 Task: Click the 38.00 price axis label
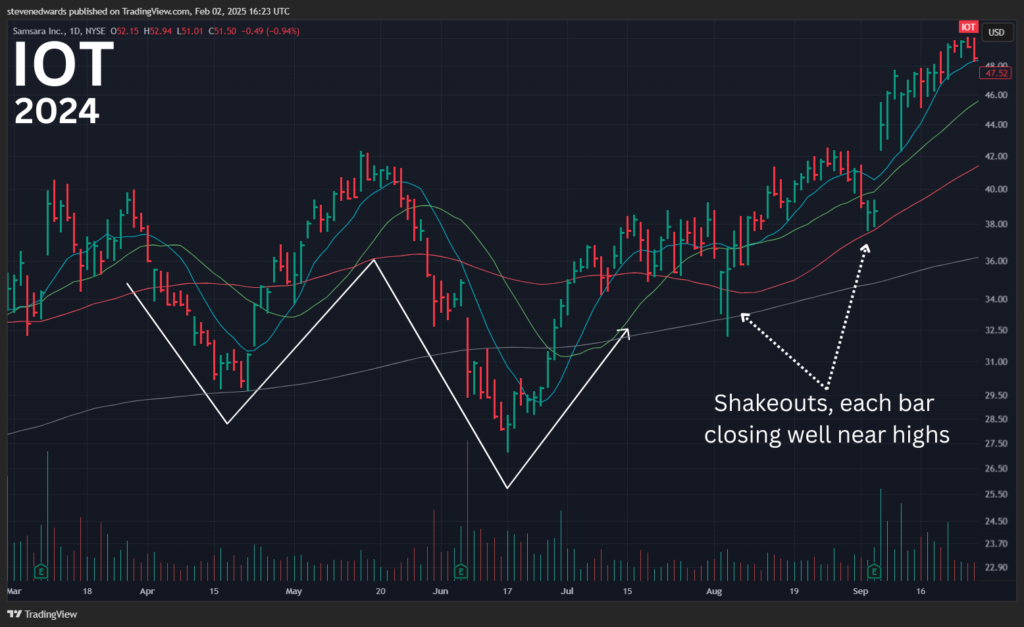[x=996, y=223]
